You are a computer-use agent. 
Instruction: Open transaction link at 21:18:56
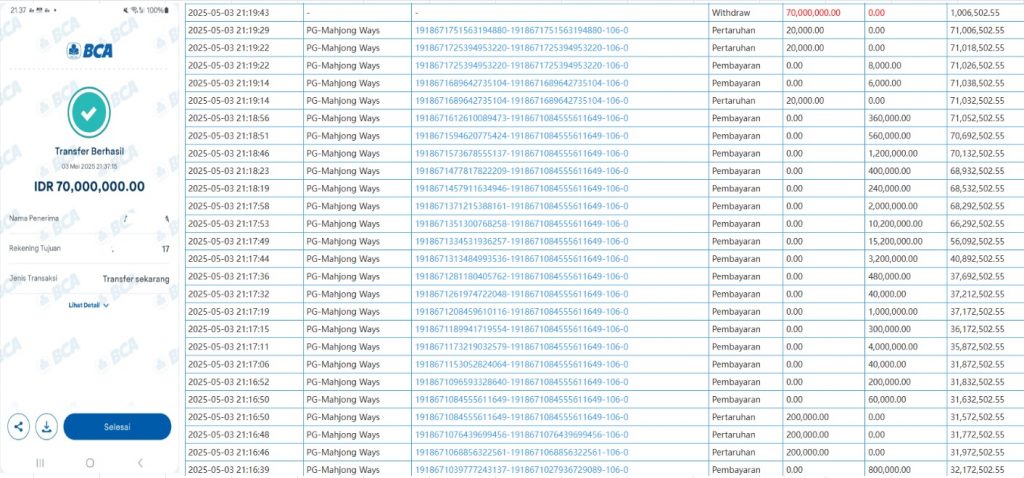pyautogui.click(x=522, y=118)
